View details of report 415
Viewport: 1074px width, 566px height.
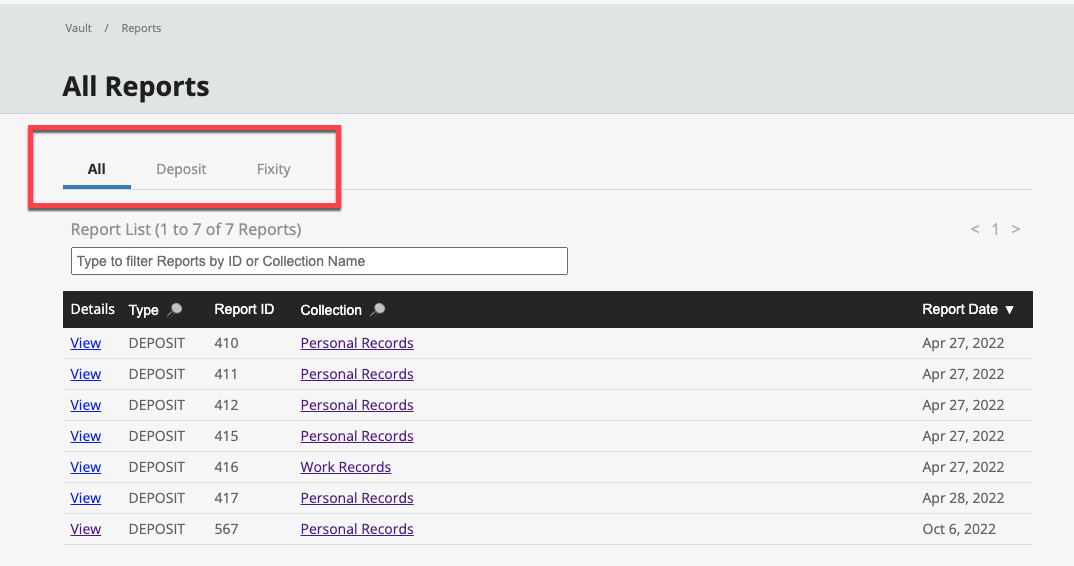point(86,436)
